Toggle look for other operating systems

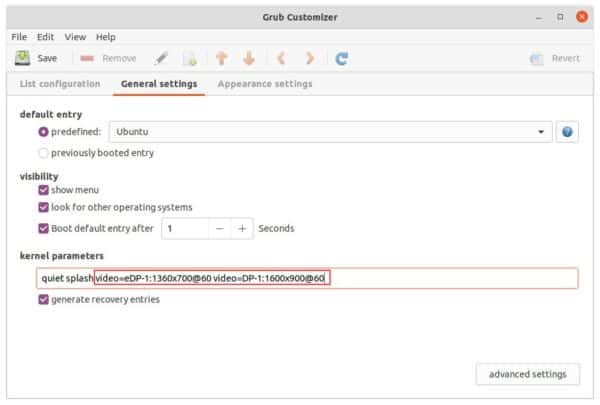(x=43, y=207)
